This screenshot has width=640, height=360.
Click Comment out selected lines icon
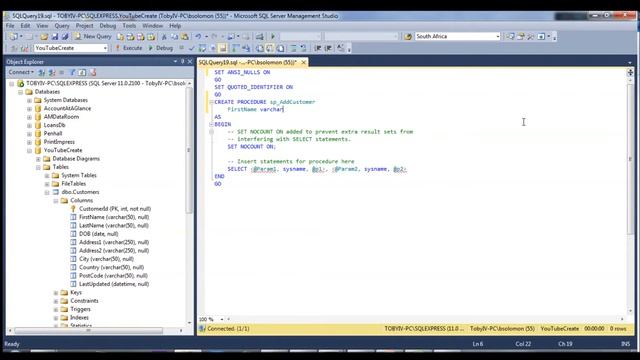[x=293, y=48]
